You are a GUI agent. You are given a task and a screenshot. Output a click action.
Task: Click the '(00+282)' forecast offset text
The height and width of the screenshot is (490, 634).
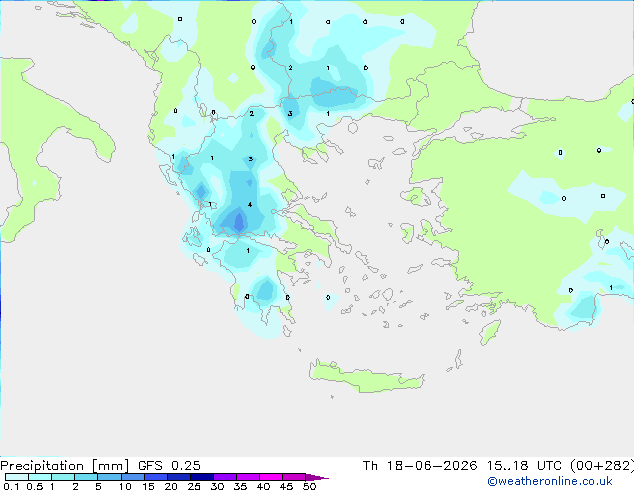[602, 466]
